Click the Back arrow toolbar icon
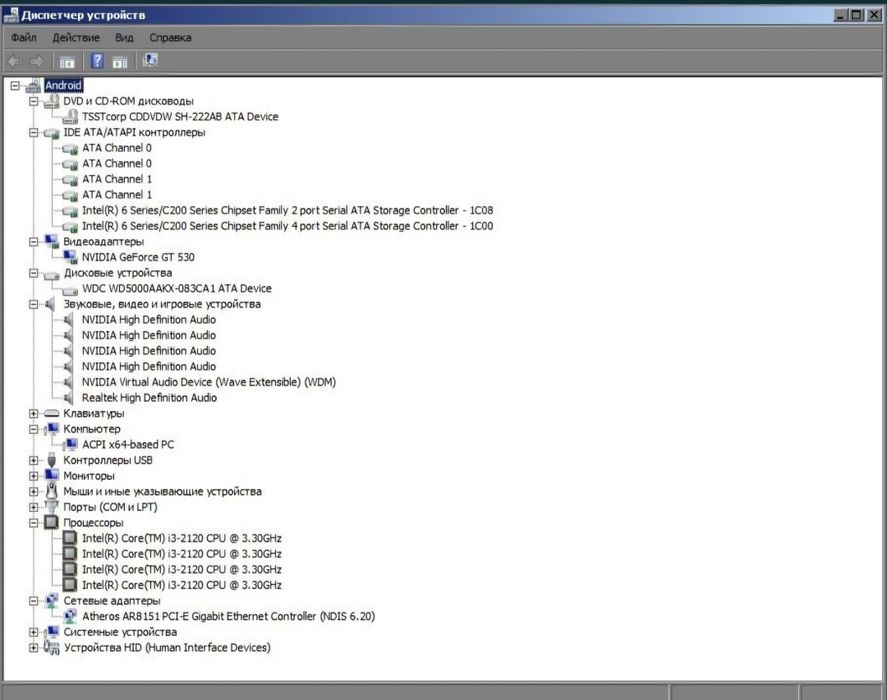This screenshot has width=887, height=700. coord(15,61)
